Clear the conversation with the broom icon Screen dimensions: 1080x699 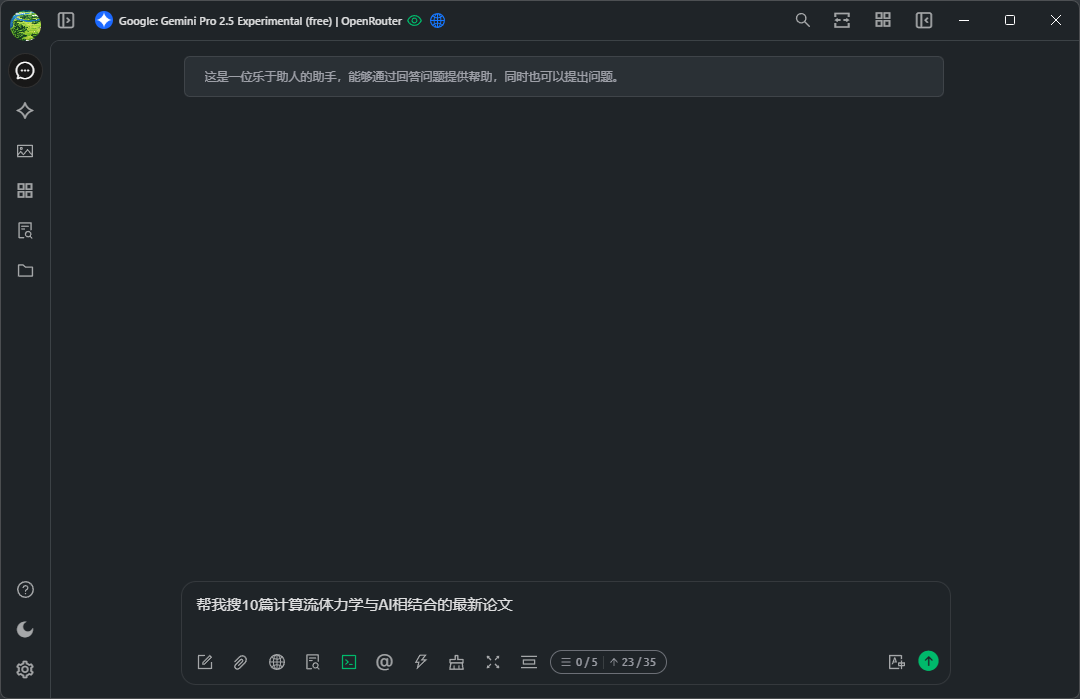click(457, 662)
